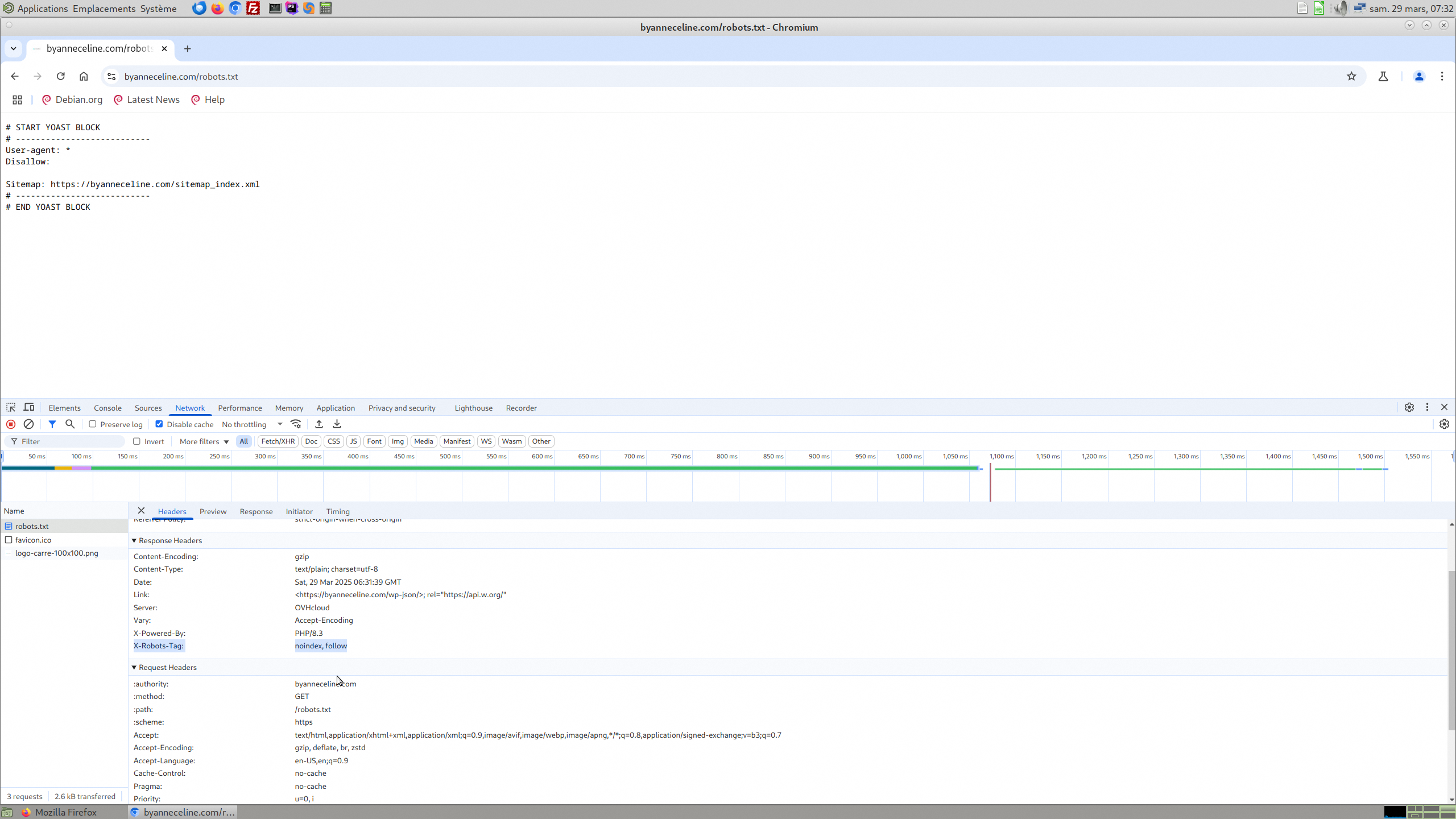Click the stop recording network log icon
Screen dimensions: 1456x819
tap(11, 424)
